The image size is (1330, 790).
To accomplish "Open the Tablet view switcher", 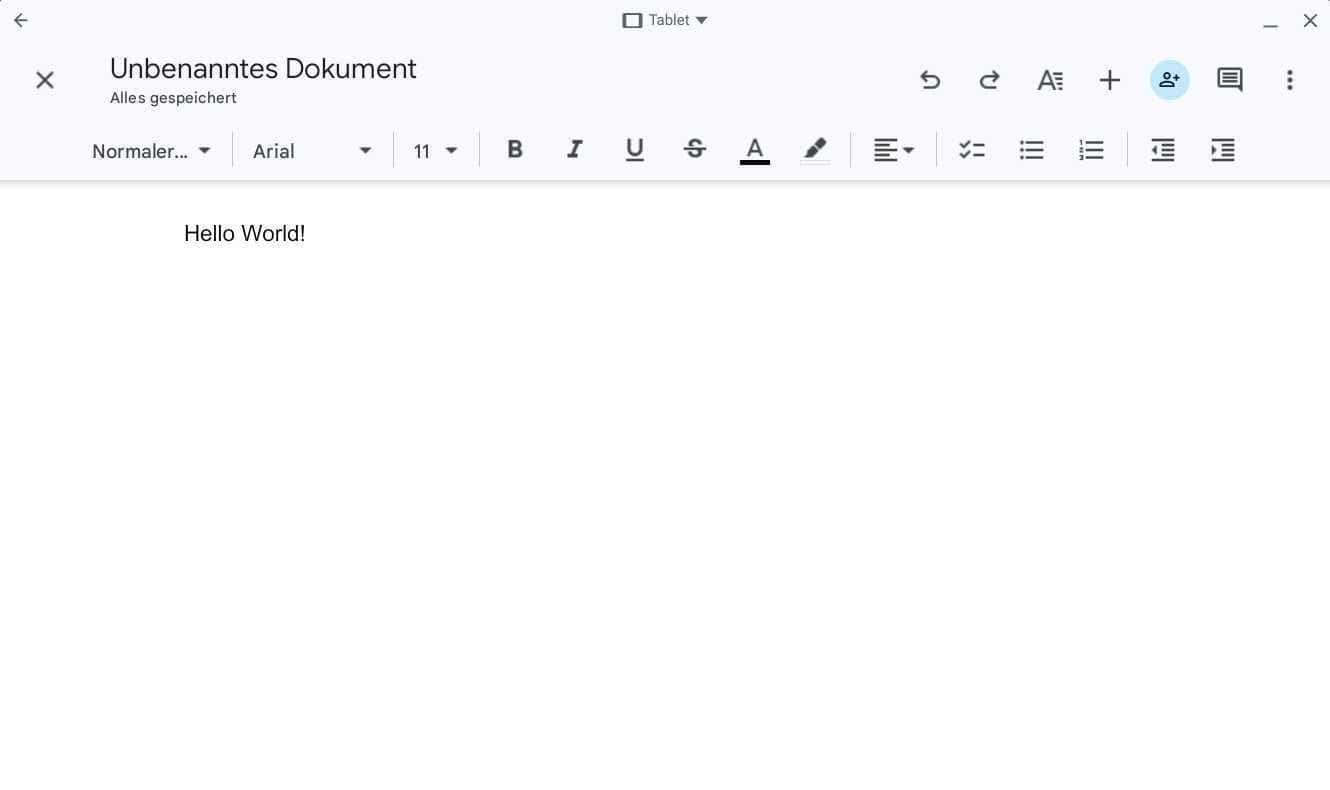I will coord(665,20).
